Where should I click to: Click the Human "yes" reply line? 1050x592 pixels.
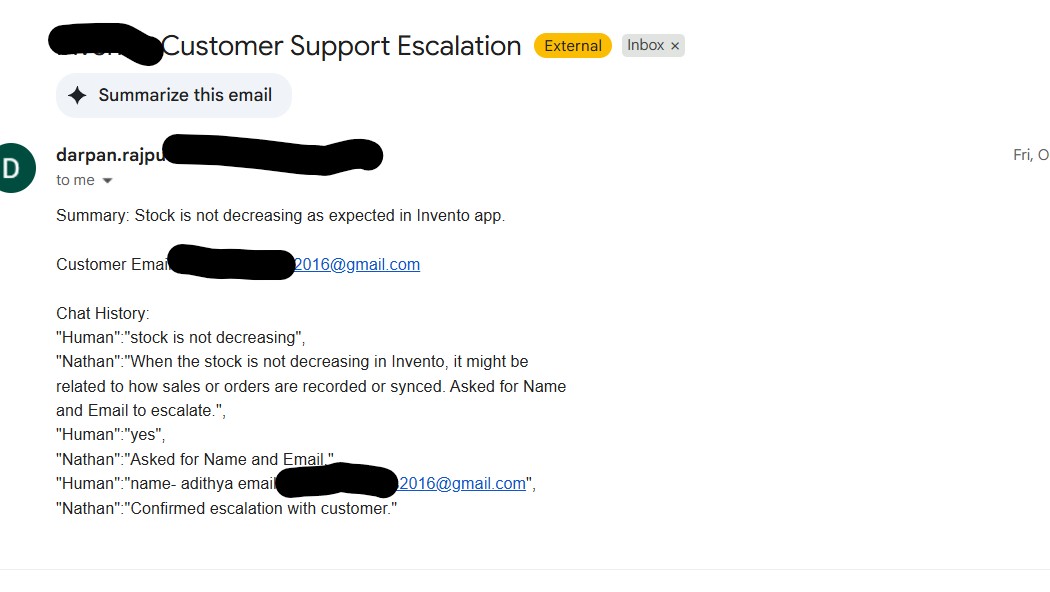[x=110, y=434]
